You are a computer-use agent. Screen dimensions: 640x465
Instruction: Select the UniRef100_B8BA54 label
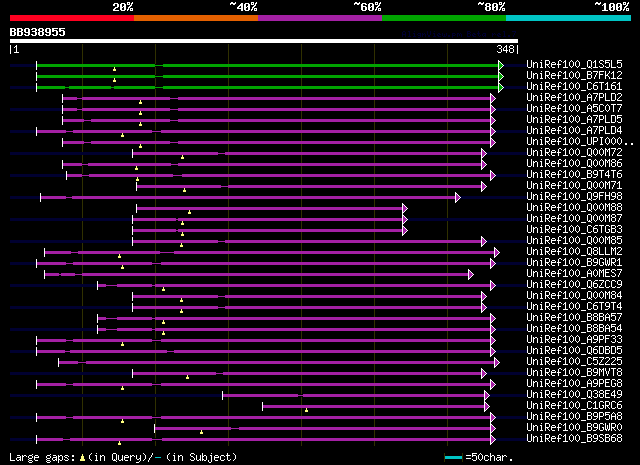(574, 328)
